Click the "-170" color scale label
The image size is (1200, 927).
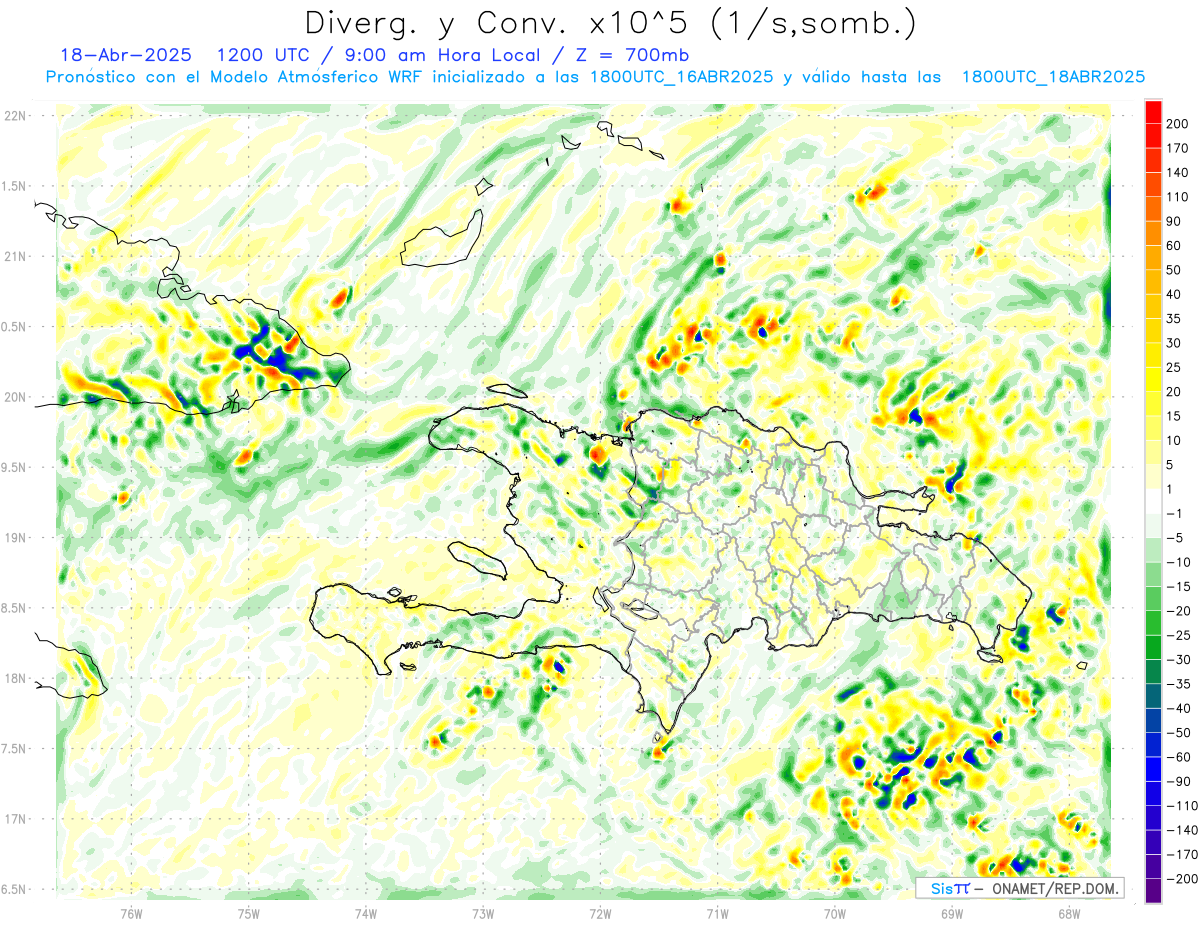click(x=1181, y=855)
